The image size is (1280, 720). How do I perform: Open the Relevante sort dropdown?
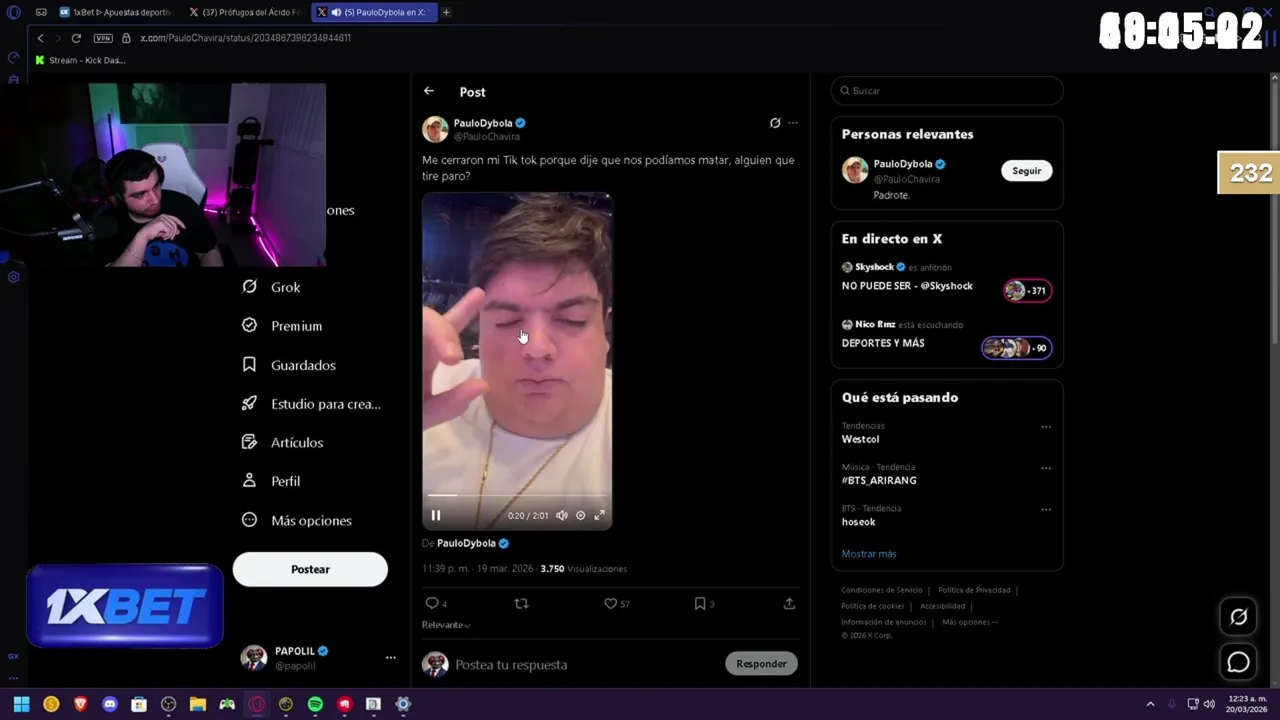pyautogui.click(x=446, y=625)
